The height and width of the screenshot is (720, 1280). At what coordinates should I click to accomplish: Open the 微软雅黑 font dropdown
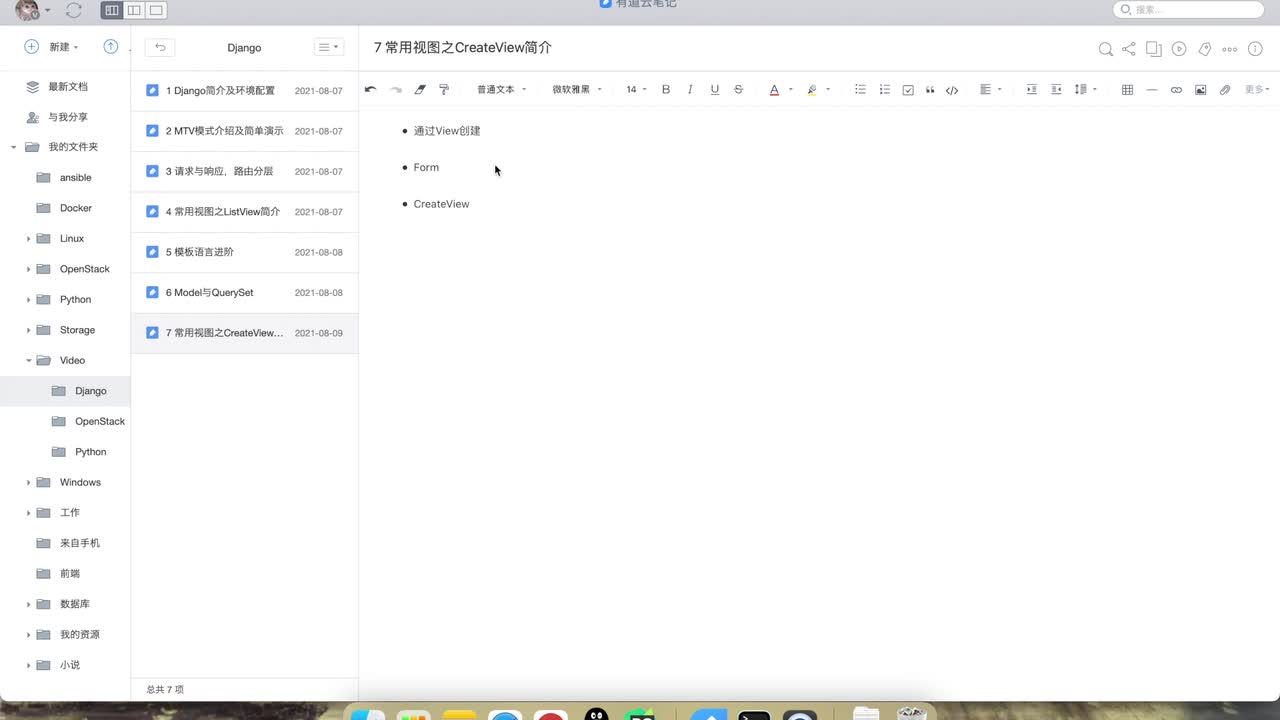pyautogui.click(x=577, y=89)
